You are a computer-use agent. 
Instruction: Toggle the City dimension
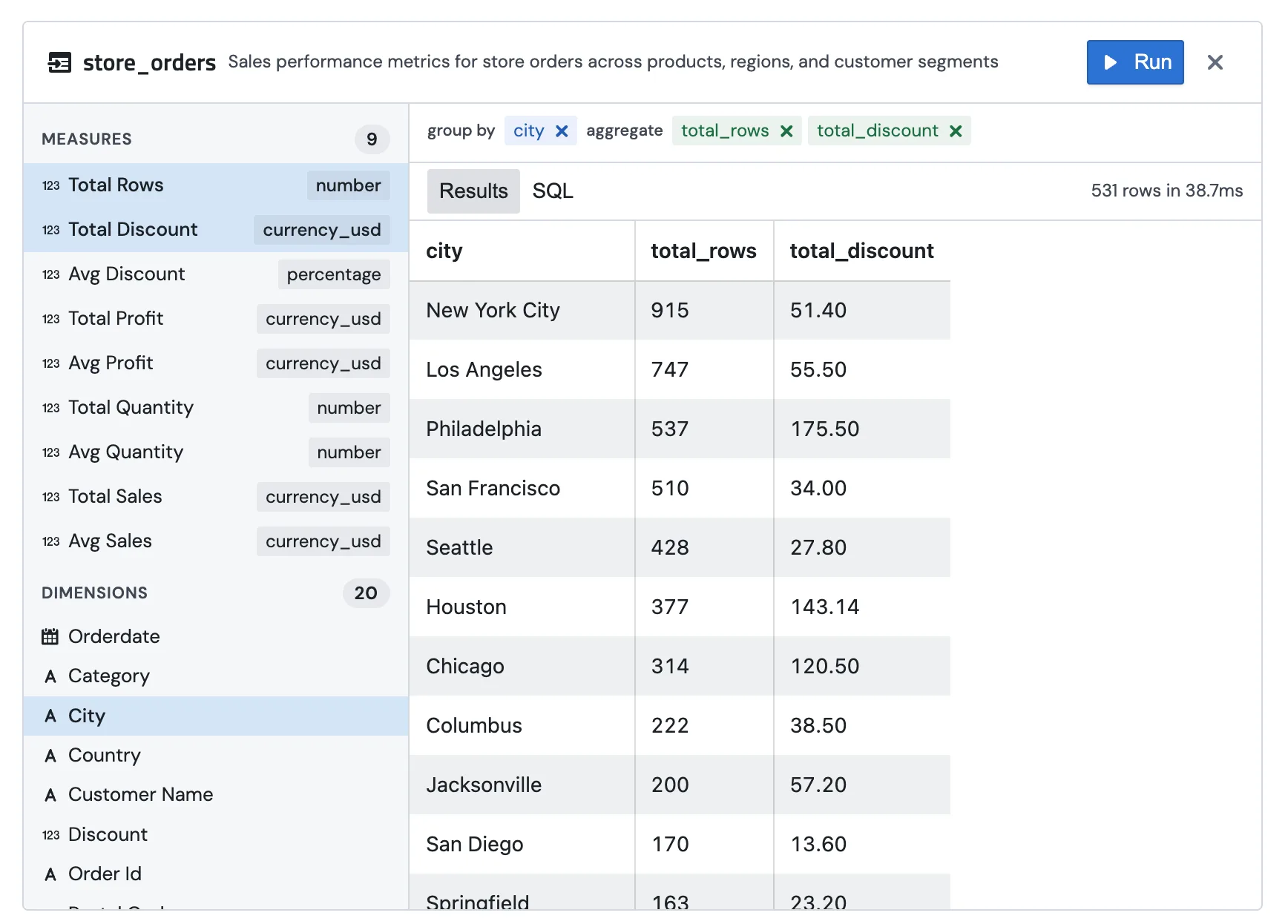click(216, 716)
